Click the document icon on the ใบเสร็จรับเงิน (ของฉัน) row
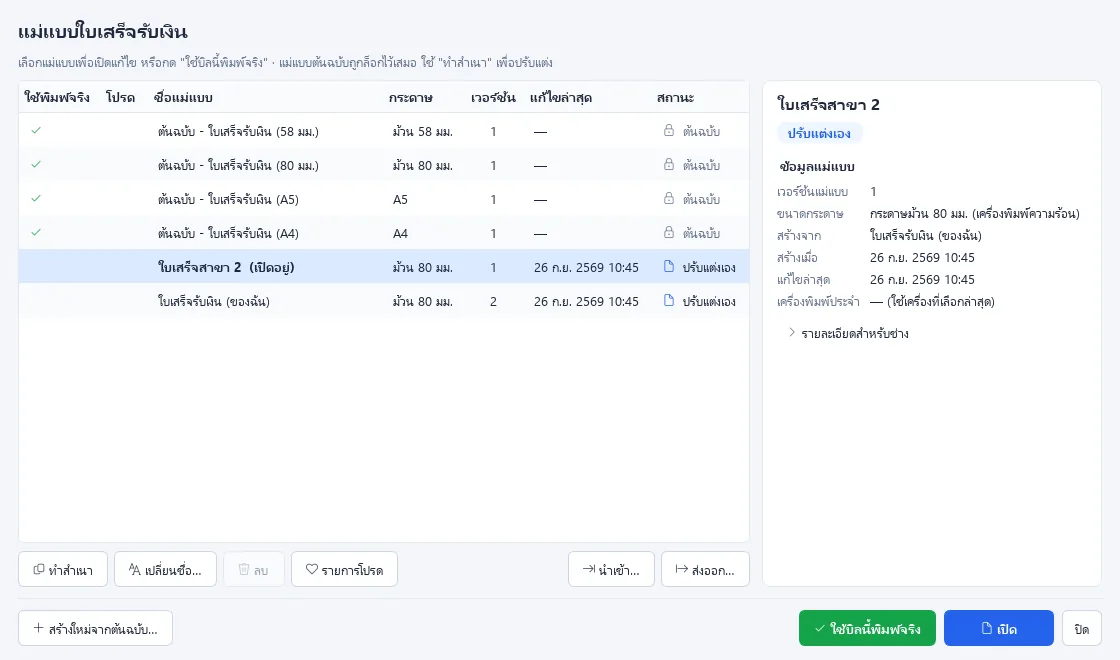 tap(669, 301)
